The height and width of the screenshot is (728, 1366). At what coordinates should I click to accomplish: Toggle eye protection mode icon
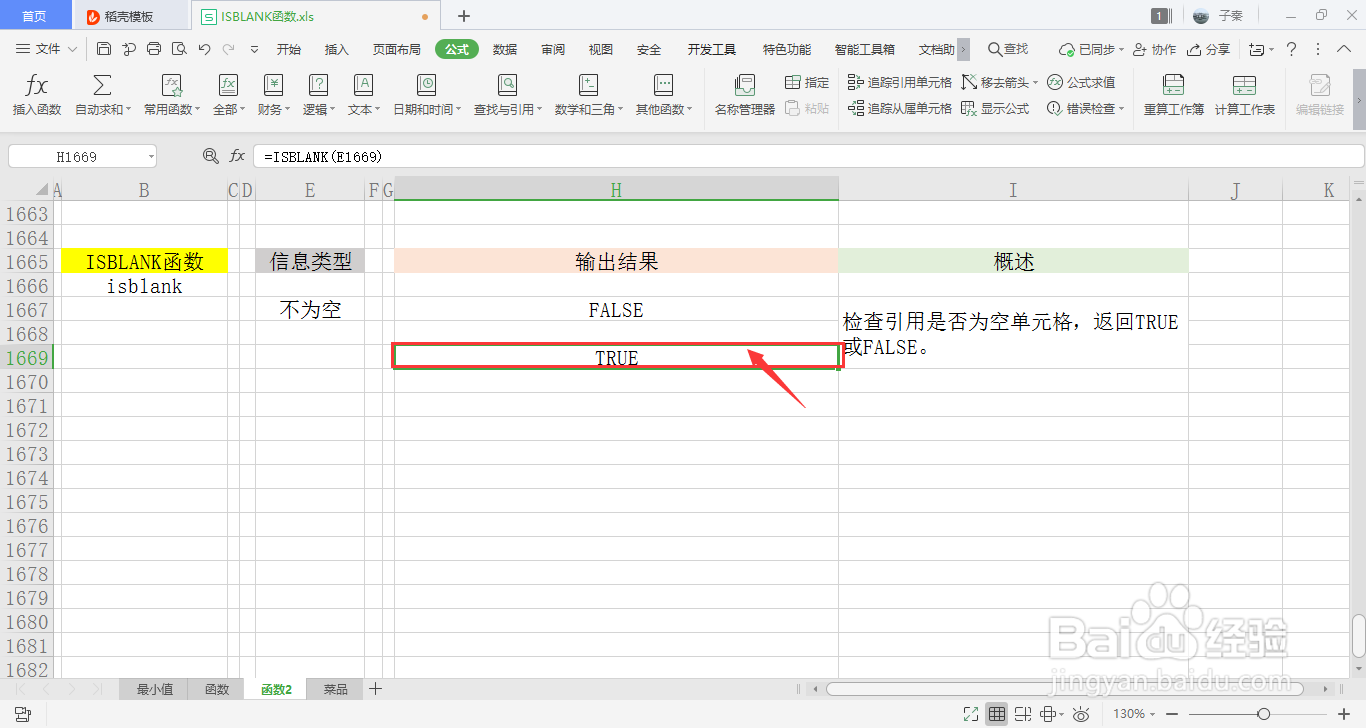(x=1081, y=714)
